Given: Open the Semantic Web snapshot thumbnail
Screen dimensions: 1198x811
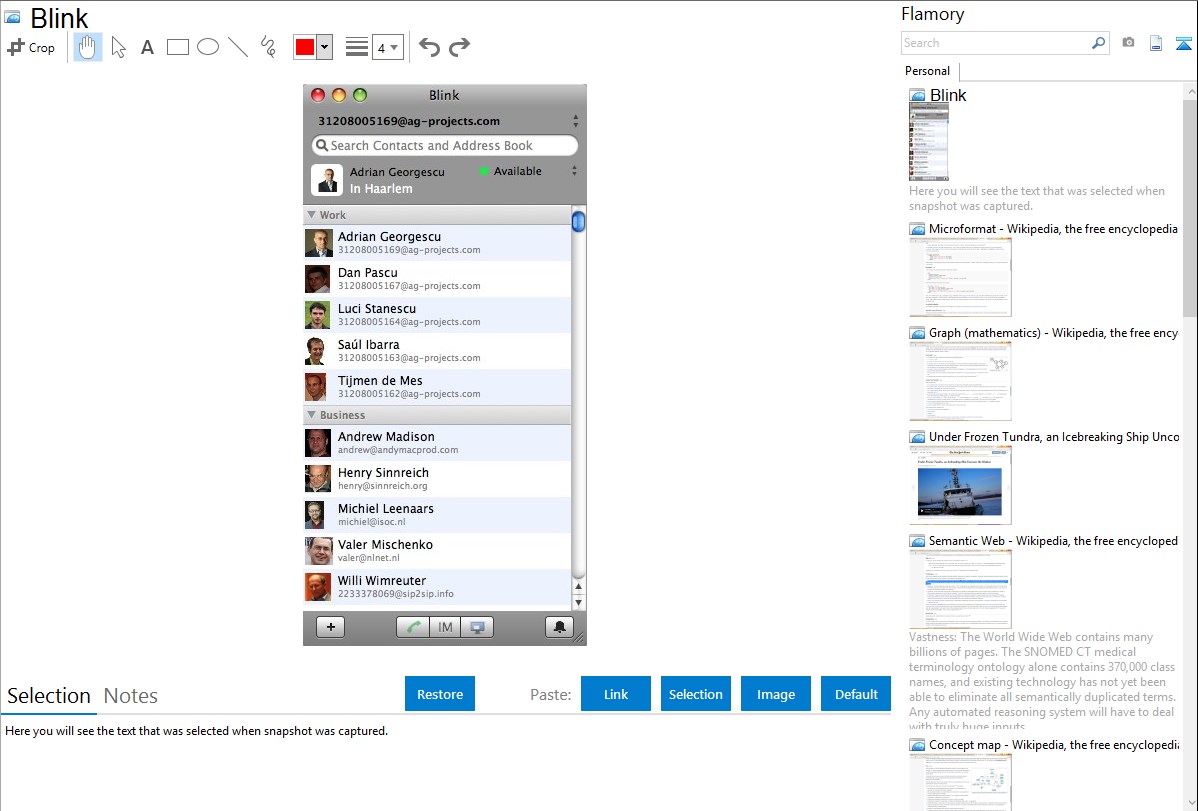Looking at the screenshot, I should tap(960, 589).
